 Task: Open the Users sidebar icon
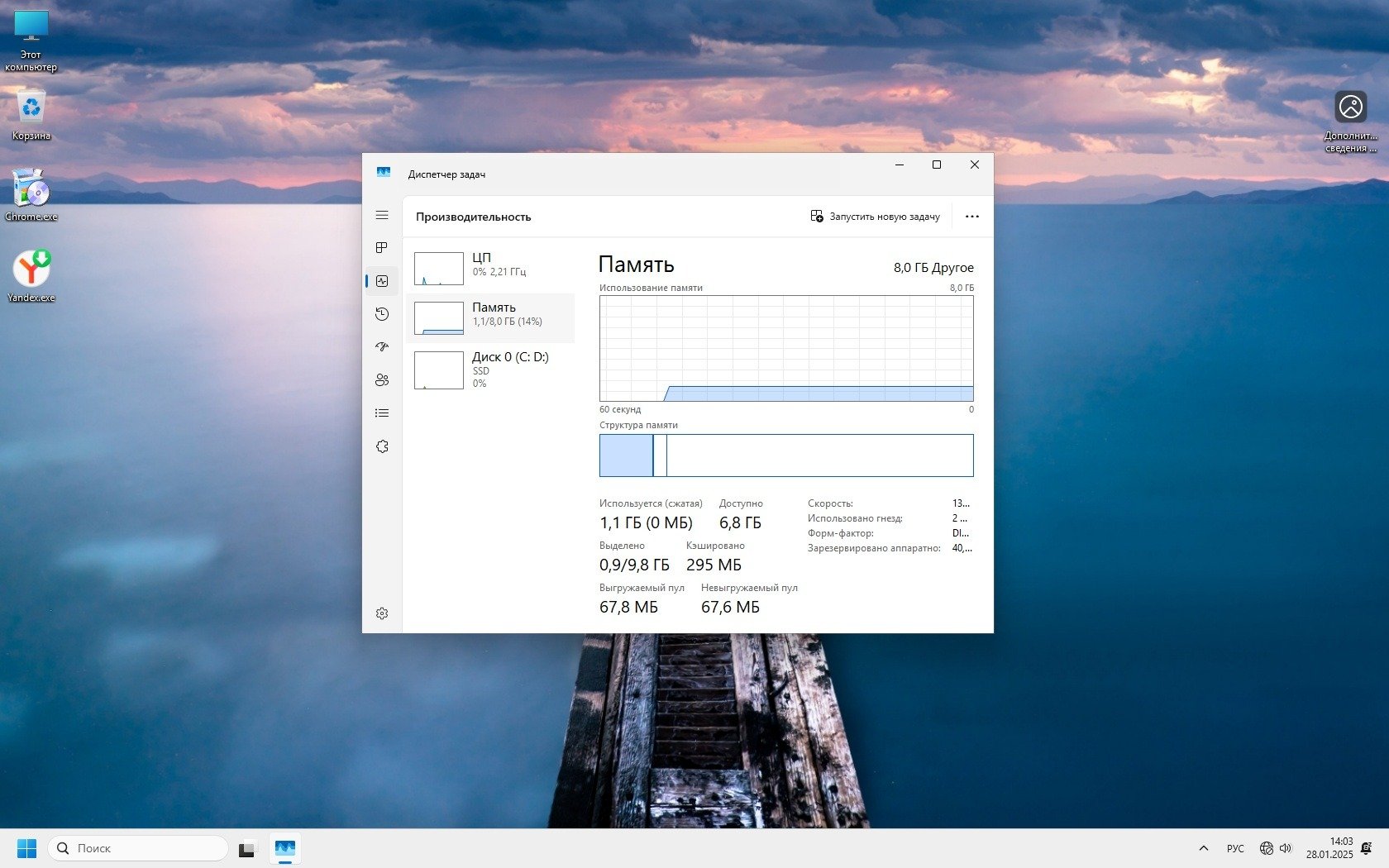pos(381,380)
